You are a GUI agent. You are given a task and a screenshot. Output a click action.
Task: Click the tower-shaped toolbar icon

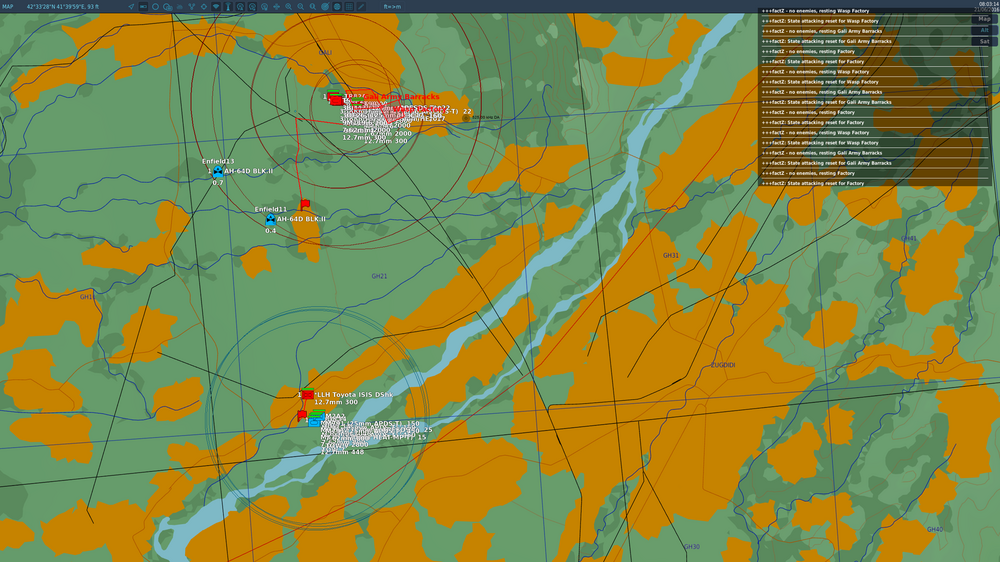tap(228, 6)
